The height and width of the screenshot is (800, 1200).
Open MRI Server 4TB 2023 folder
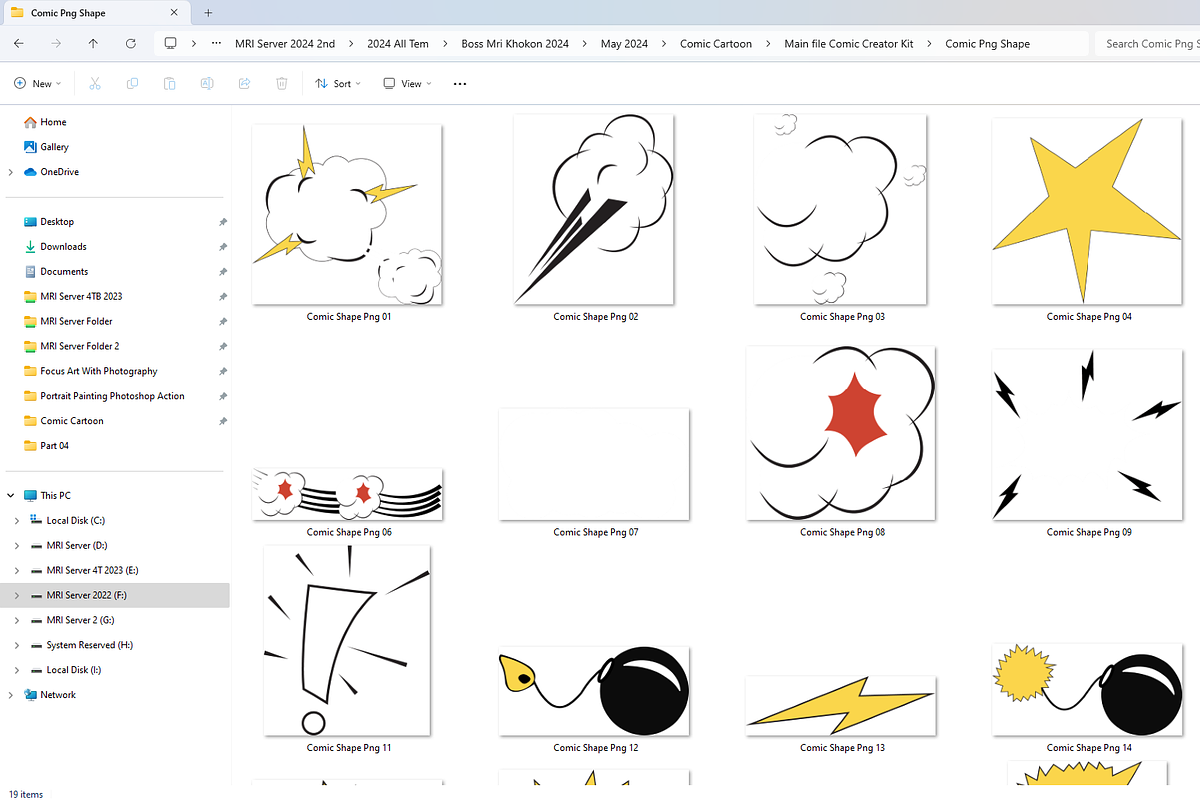pos(73,297)
